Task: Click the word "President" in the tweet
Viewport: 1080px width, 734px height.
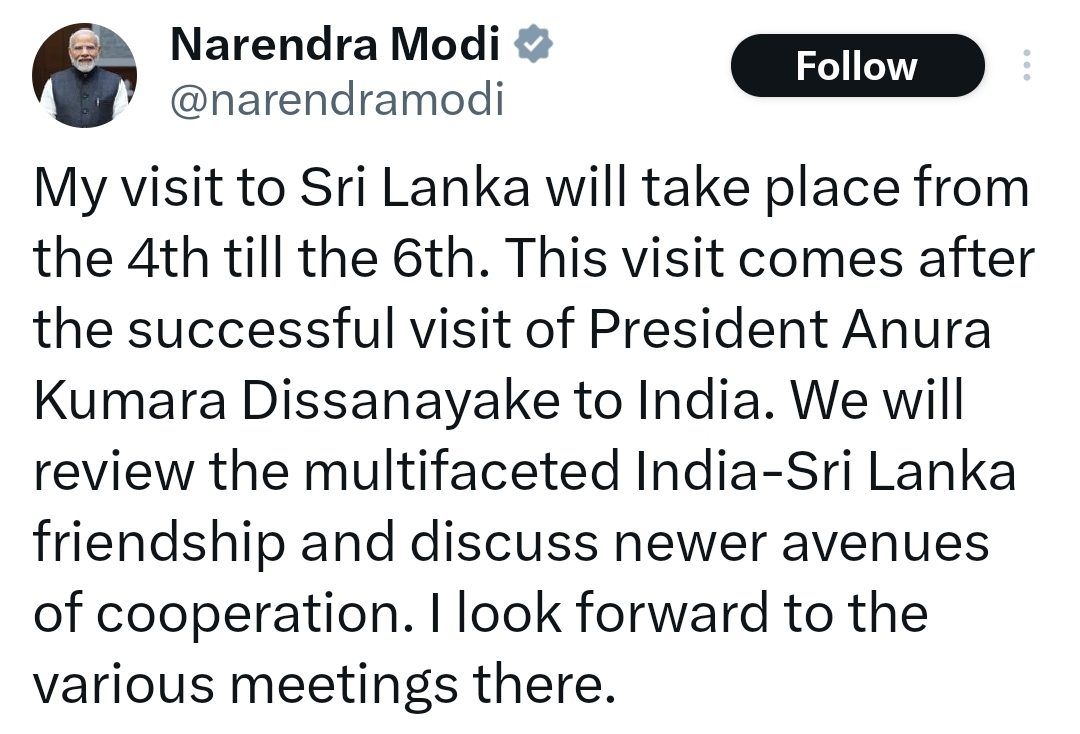Action: pyautogui.click(x=708, y=329)
